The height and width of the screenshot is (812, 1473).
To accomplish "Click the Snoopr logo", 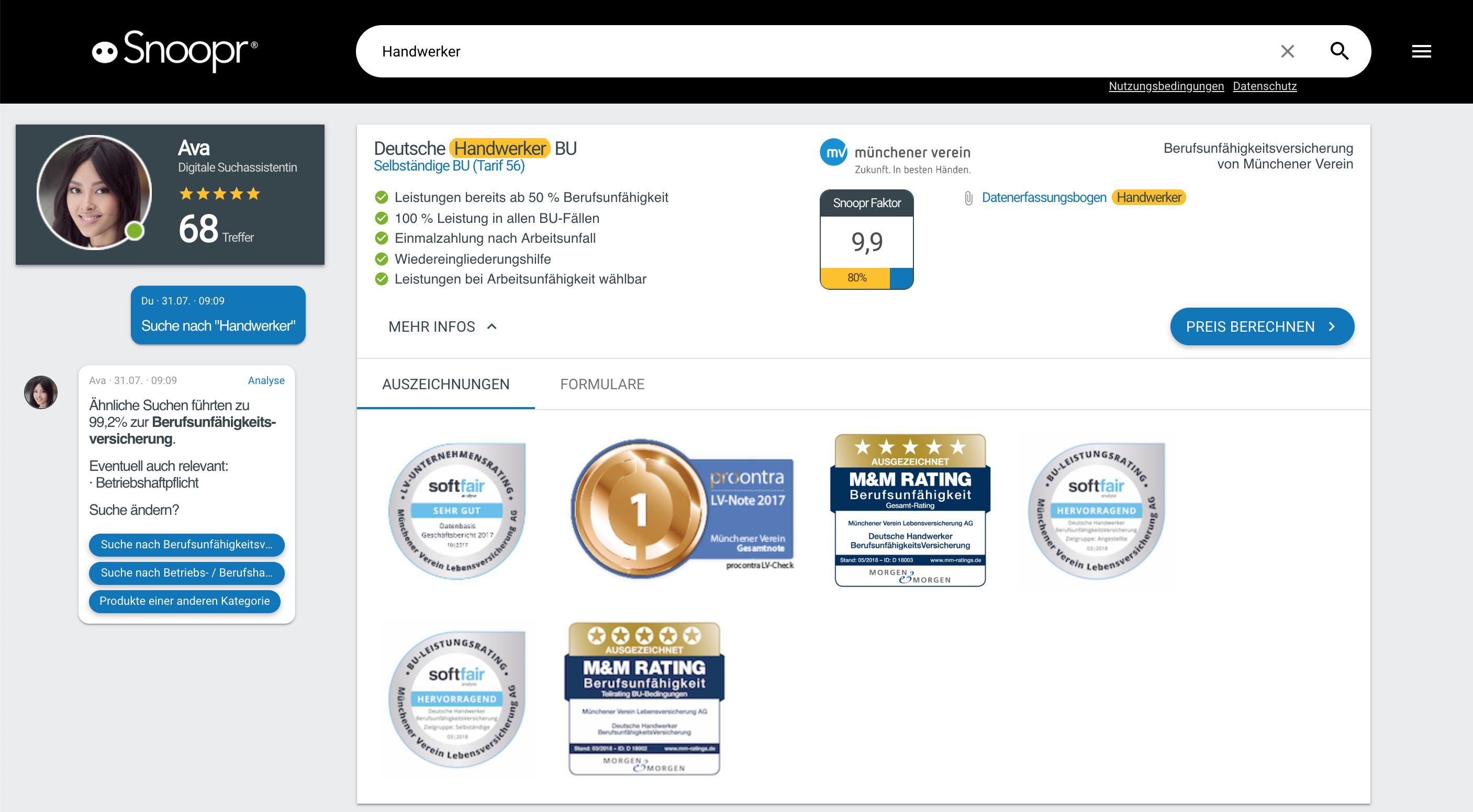I will pos(175,51).
